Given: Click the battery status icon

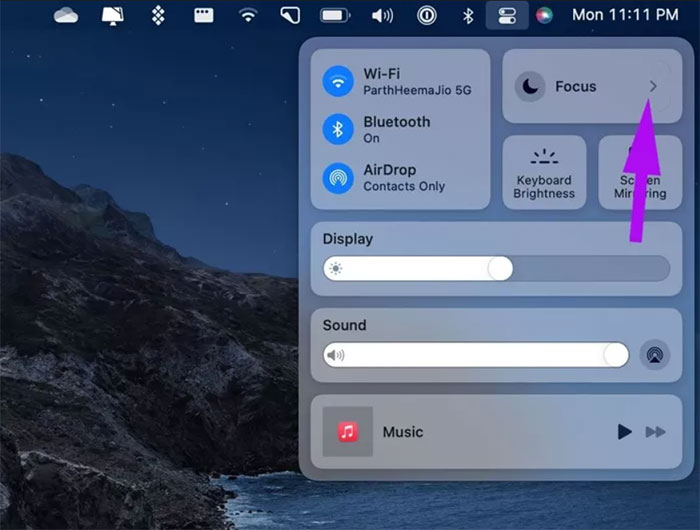Looking at the screenshot, I should pos(335,15).
